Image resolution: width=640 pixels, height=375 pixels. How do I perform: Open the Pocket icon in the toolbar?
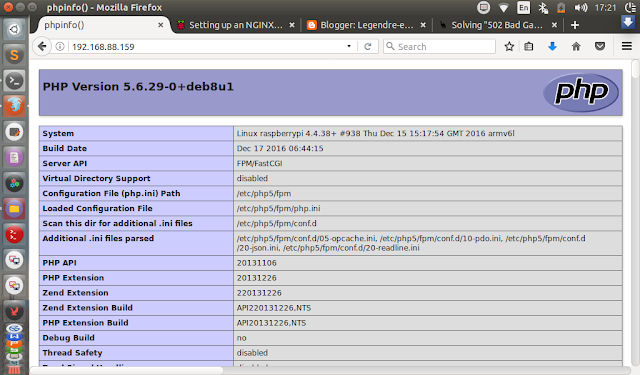600,47
